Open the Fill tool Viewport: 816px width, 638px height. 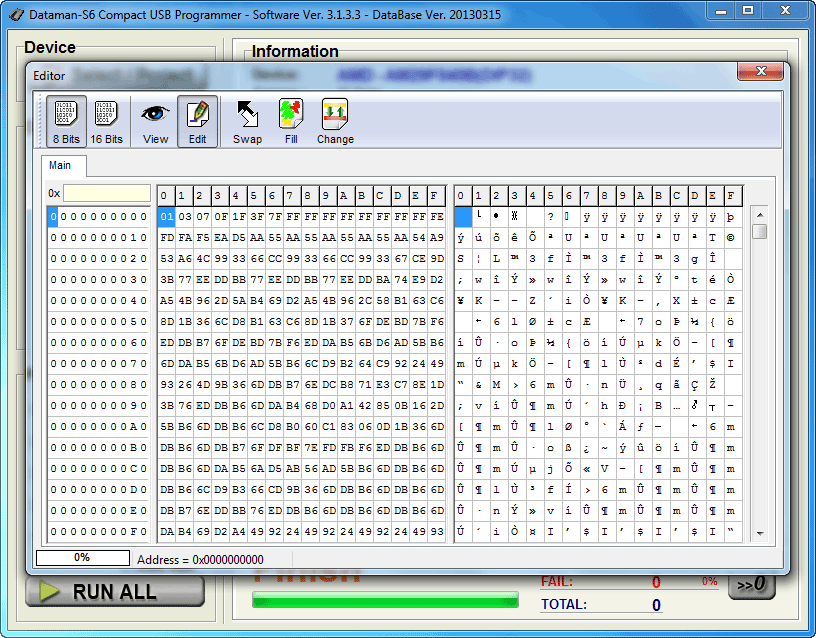291,121
